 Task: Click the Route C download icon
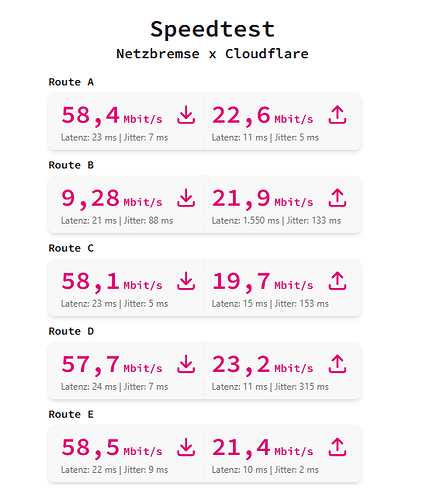pyautogui.click(x=186, y=281)
